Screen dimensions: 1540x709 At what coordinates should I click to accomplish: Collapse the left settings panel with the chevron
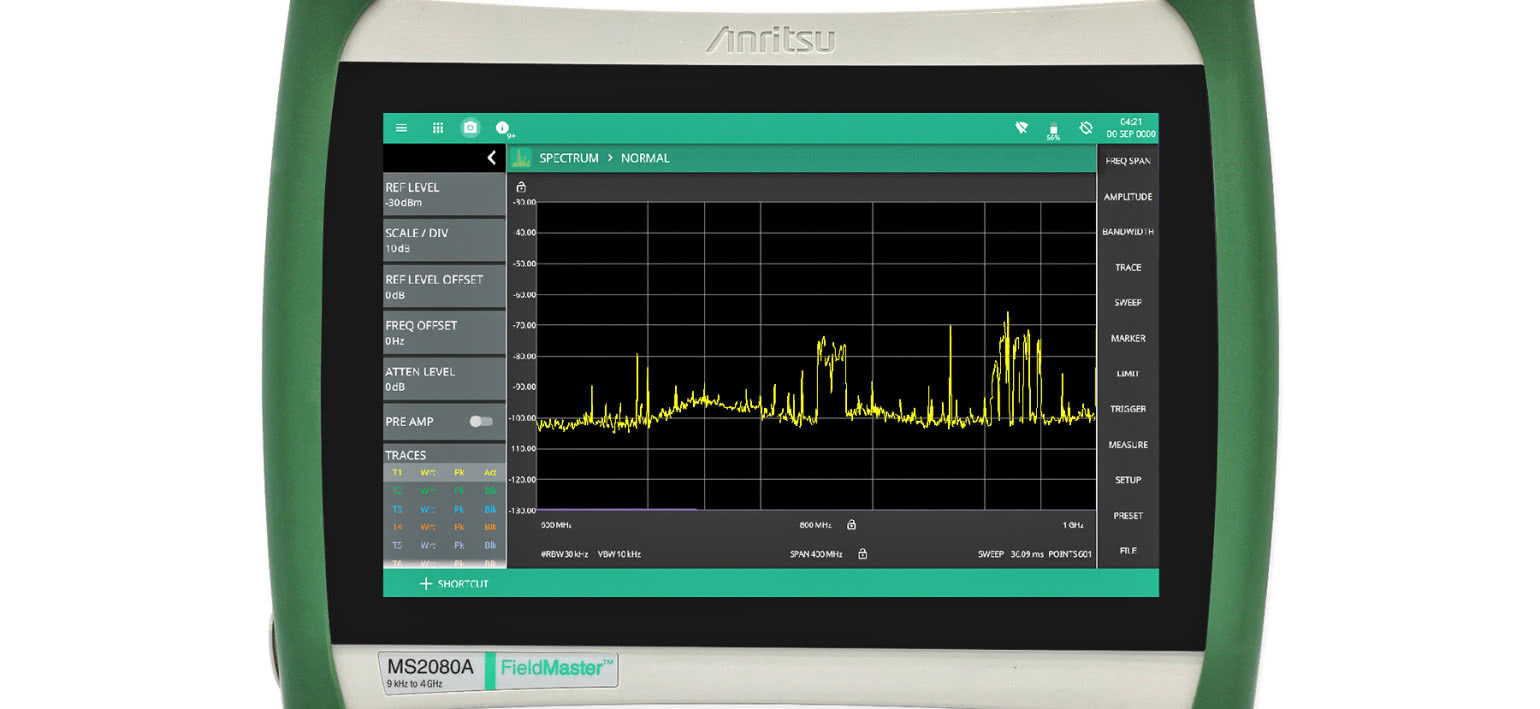(x=491, y=157)
